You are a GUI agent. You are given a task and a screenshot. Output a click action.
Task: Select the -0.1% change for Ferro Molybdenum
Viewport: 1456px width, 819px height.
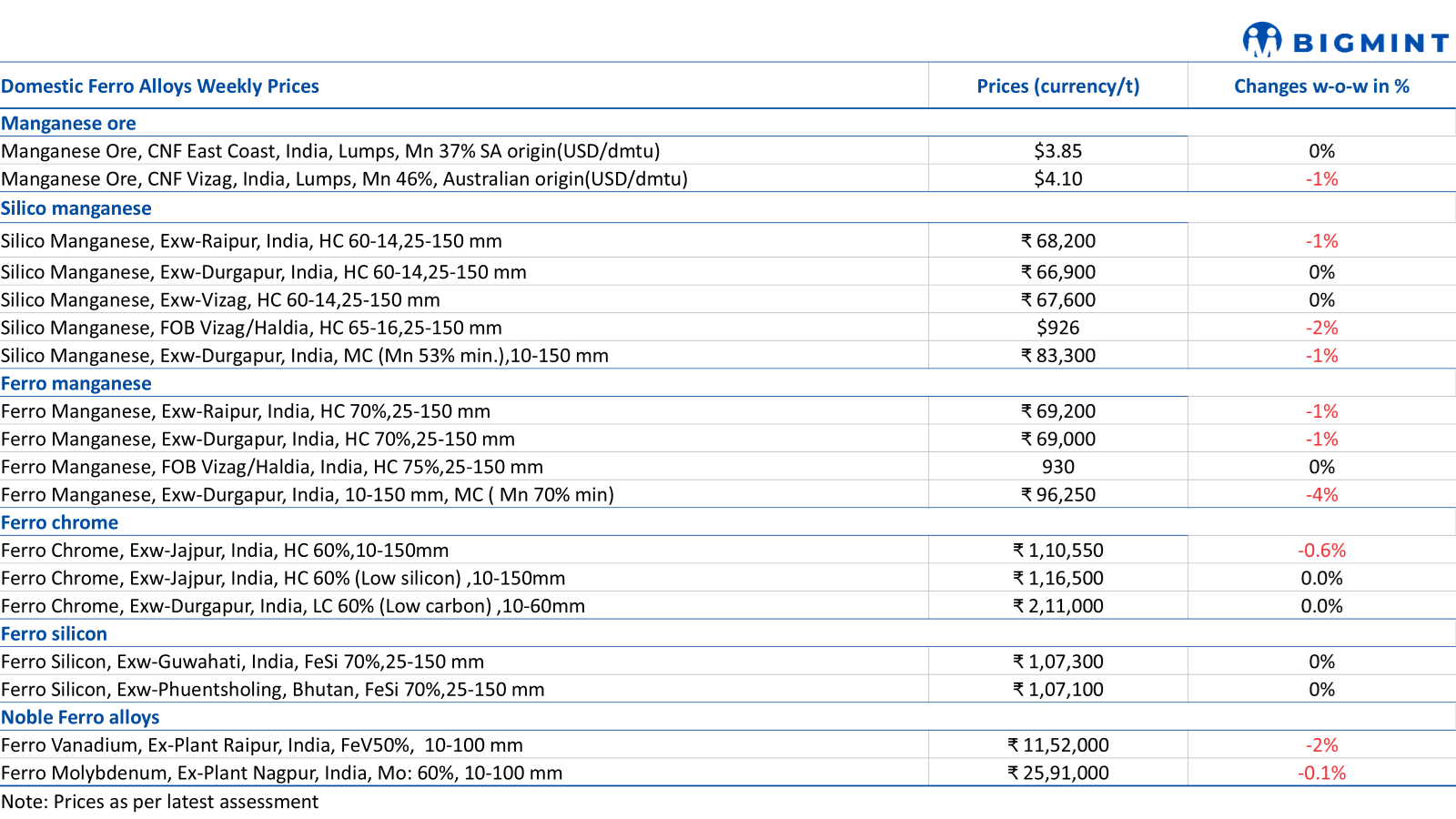pos(1321,773)
